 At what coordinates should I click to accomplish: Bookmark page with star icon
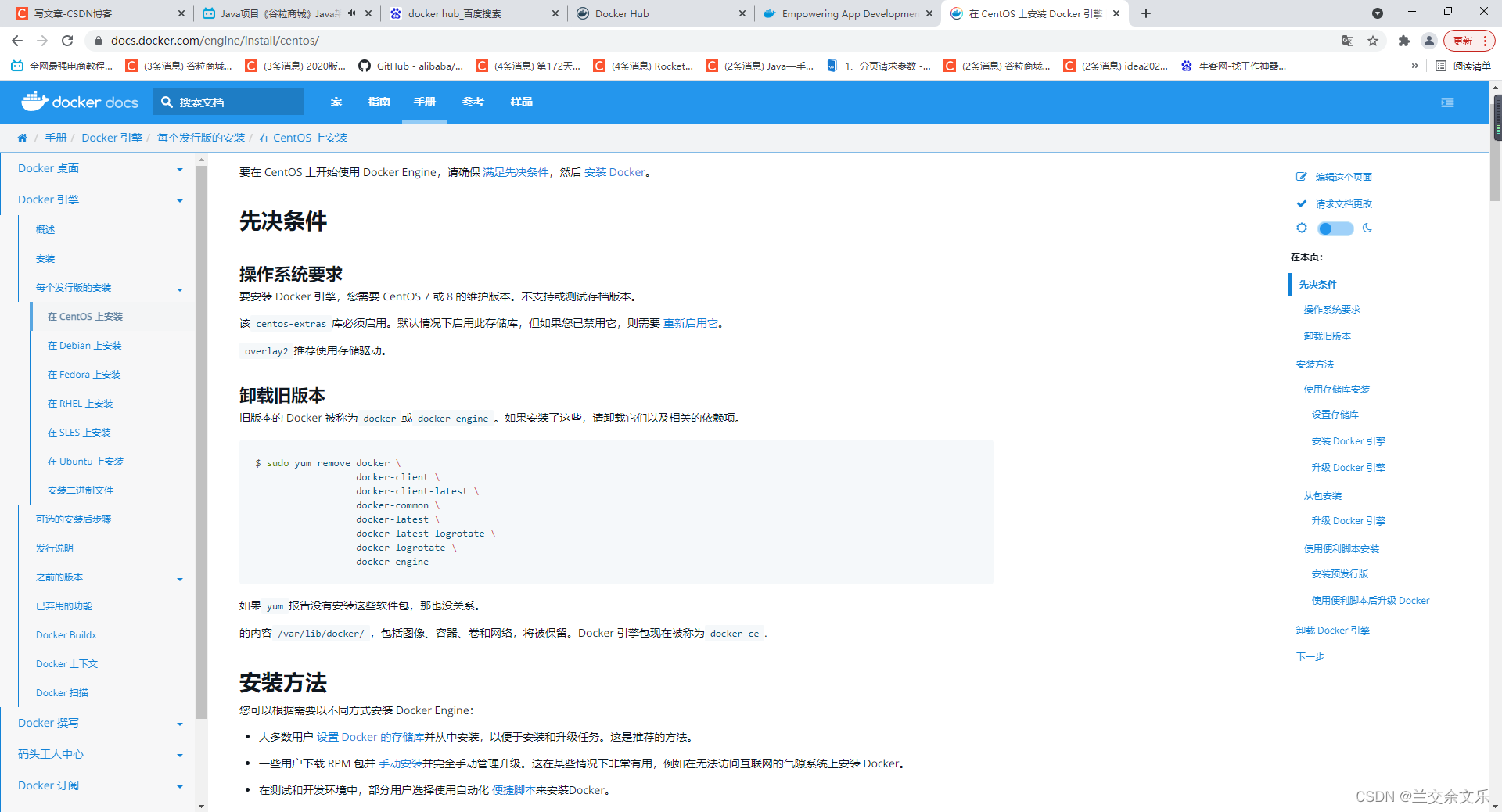pos(1373,41)
